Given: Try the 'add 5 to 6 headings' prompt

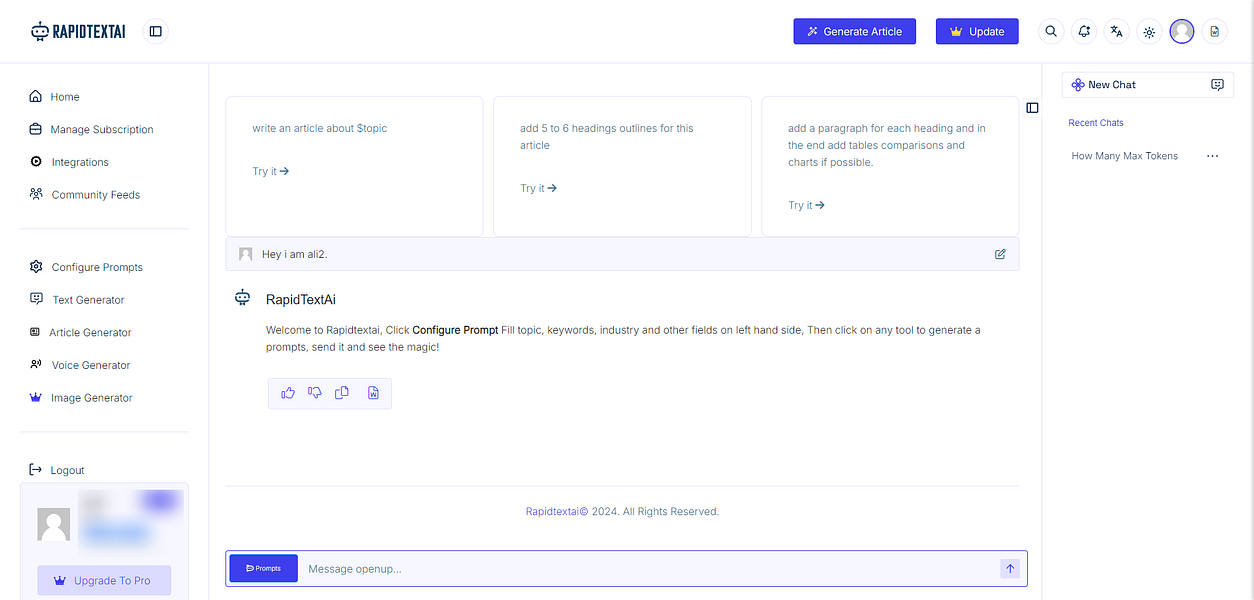Looking at the screenshot, I should coord(539,188).
